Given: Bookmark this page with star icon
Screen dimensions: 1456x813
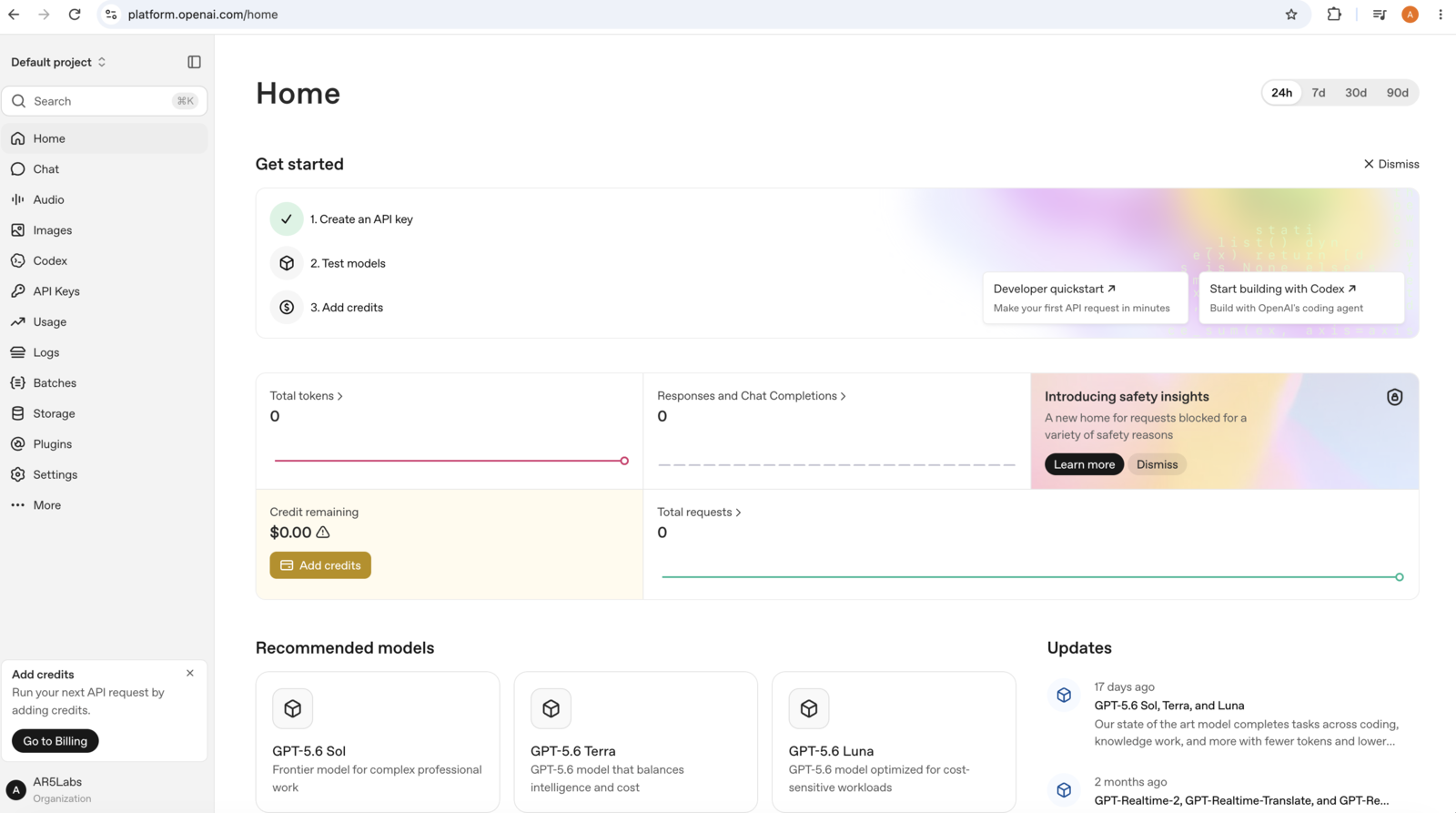Looking at the screenshot, I should click(1290, 15).
